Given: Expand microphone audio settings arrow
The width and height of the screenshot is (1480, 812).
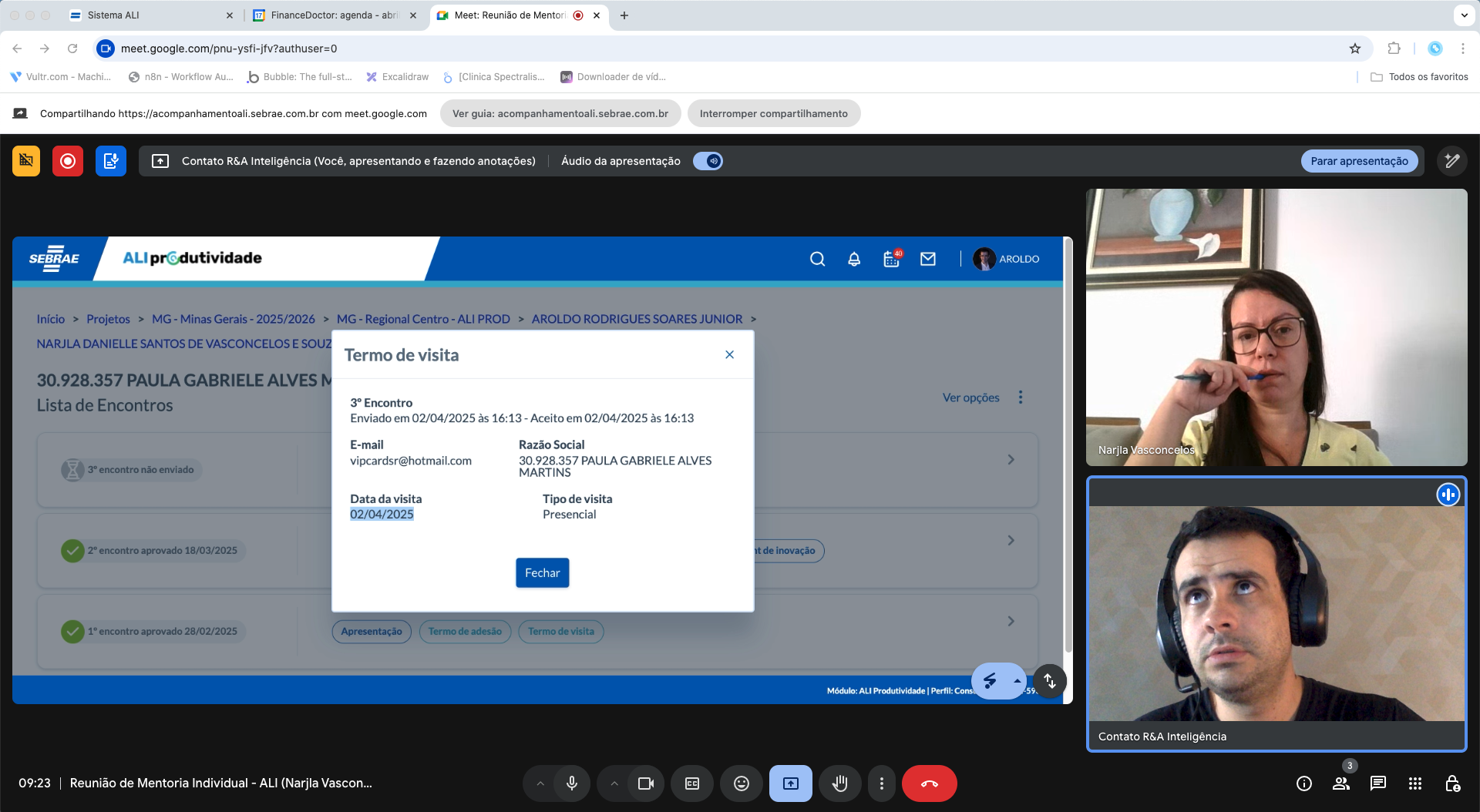Looking at the screenshot, I should point(540,783).
